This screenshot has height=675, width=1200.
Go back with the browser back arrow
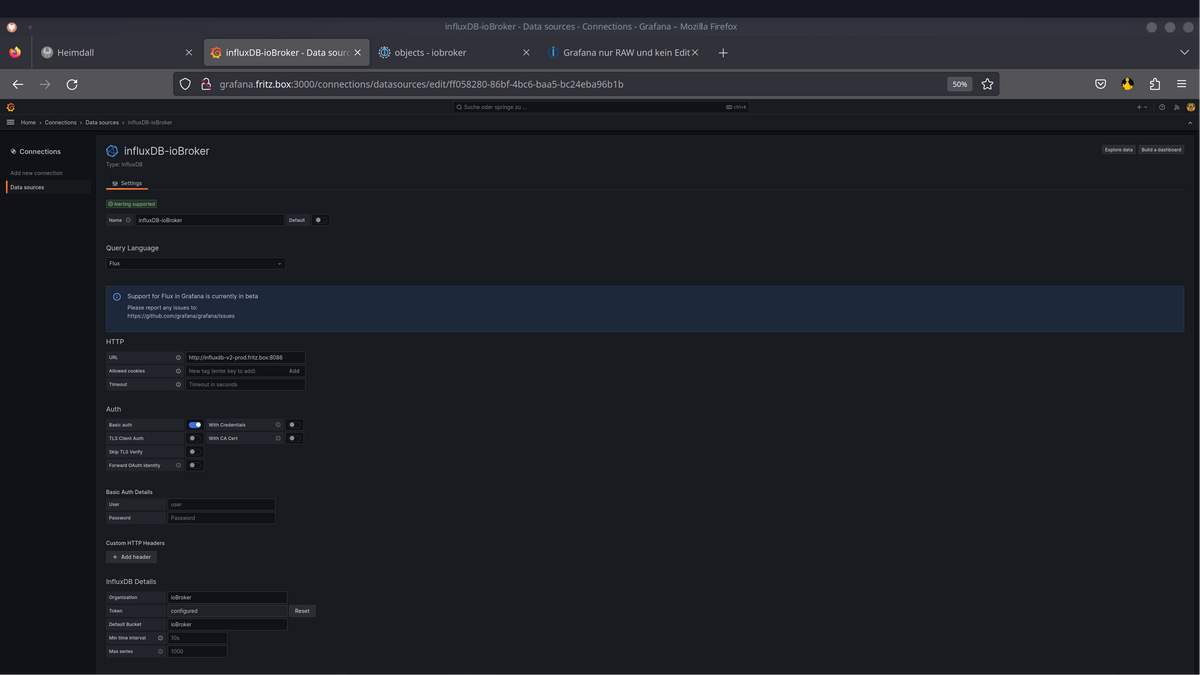[18, 84]
